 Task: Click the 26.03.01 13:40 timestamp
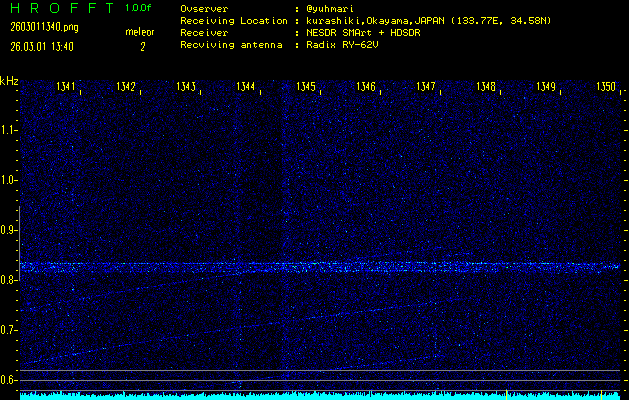[38, 46]
